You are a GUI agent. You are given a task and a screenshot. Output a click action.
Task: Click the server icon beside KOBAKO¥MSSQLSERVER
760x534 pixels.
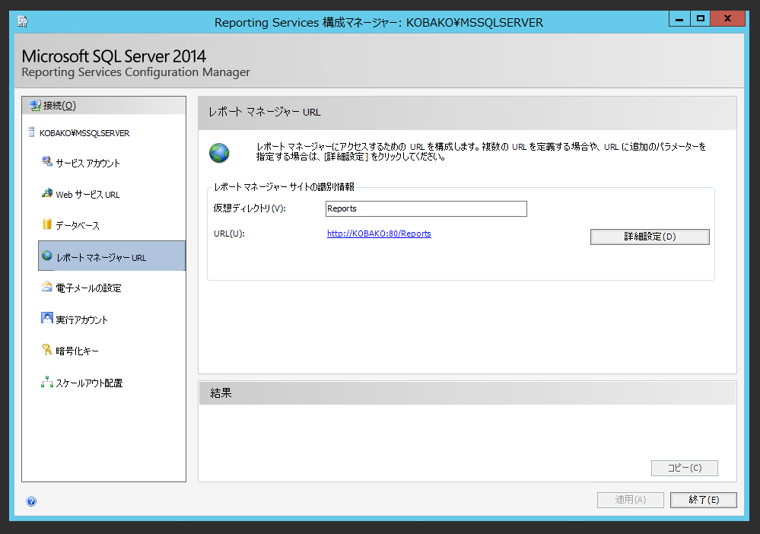(32, 132)
